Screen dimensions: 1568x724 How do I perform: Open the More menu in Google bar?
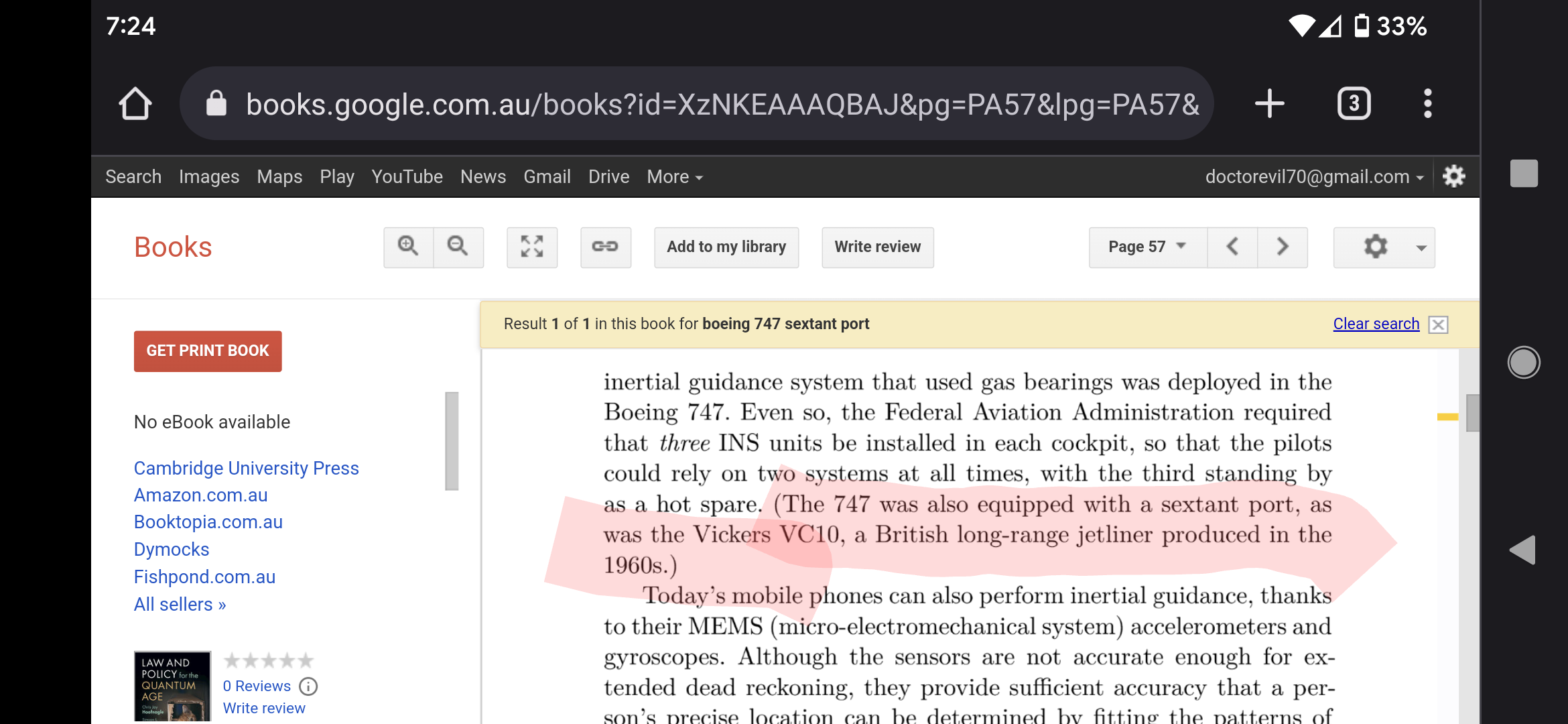pyautogui.click(x=674, y=177)
